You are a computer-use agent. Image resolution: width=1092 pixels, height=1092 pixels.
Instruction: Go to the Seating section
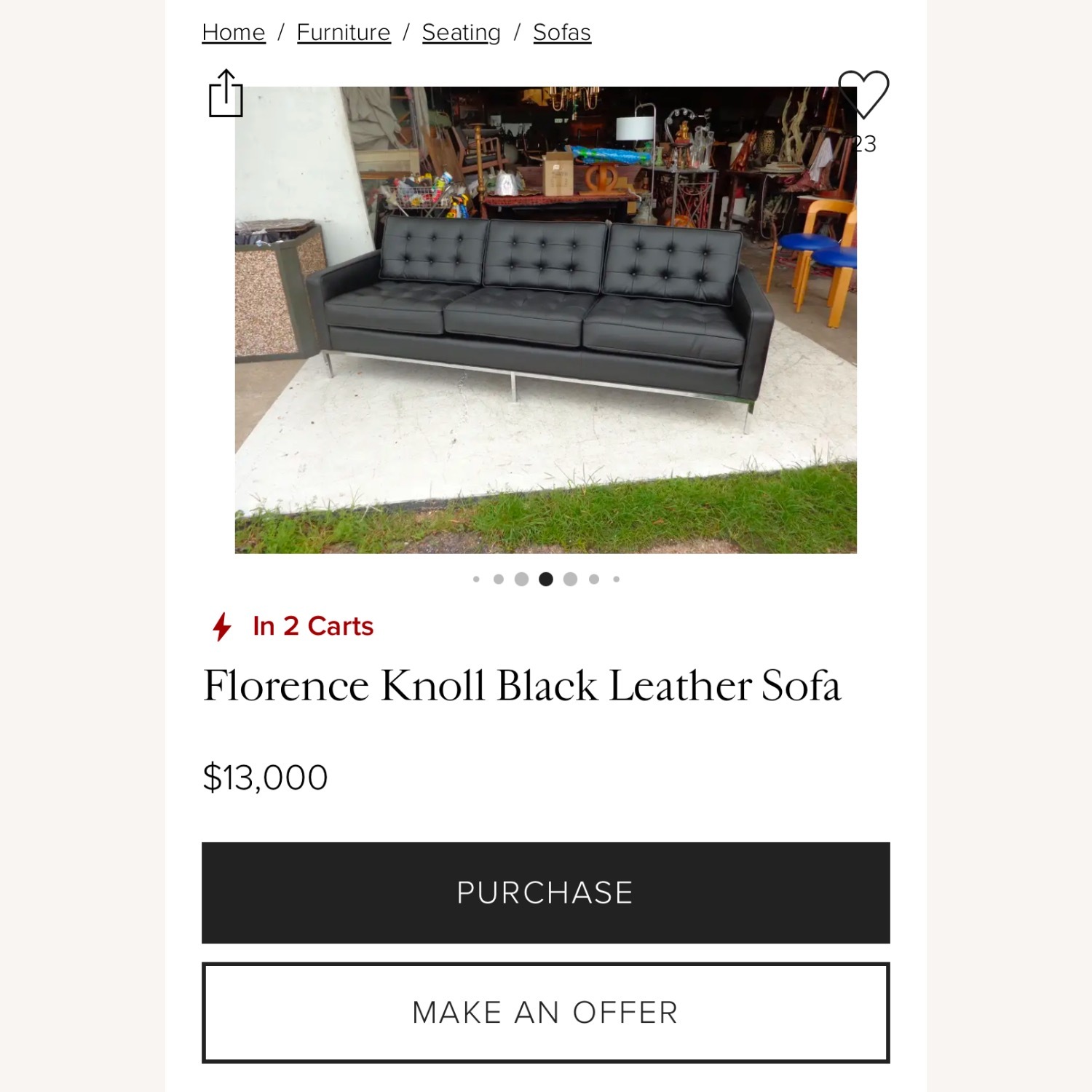click(x=460, y=32)
